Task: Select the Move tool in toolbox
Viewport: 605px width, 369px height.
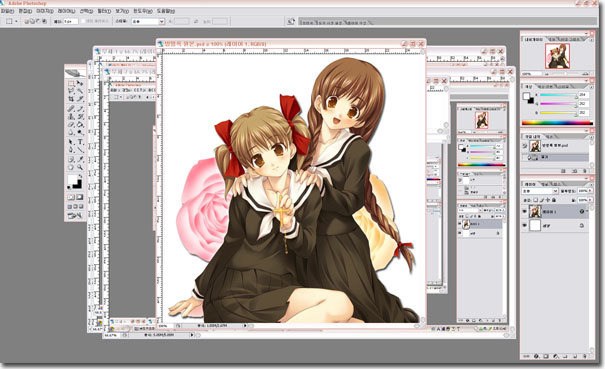Action: click(80, 83)
